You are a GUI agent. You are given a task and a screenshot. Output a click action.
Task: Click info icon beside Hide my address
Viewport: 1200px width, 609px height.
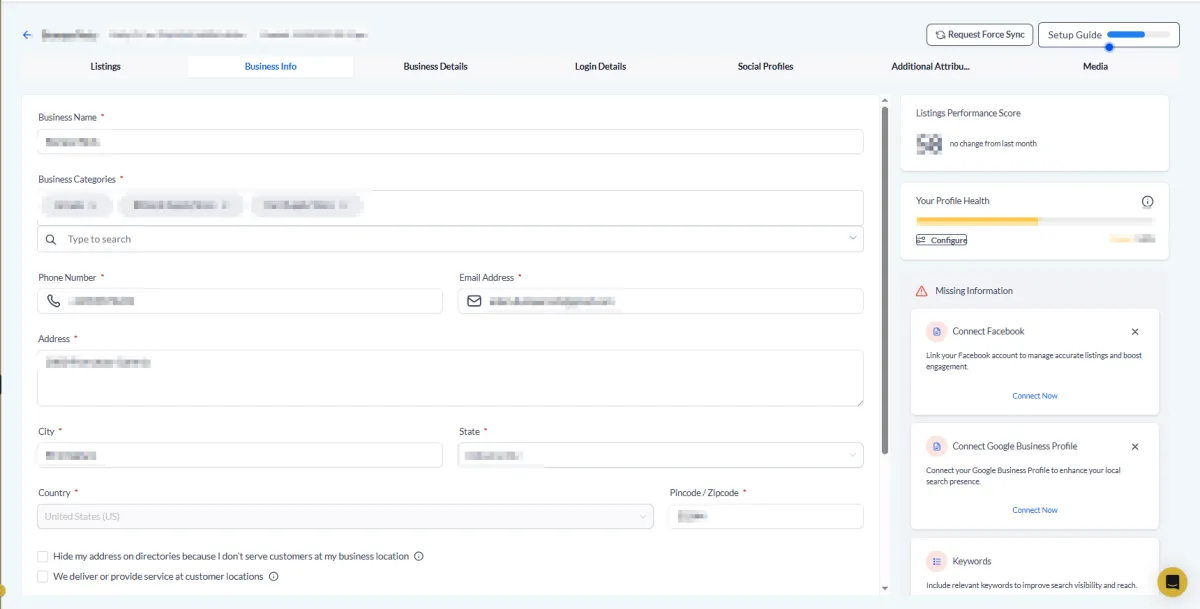(419, 556)
